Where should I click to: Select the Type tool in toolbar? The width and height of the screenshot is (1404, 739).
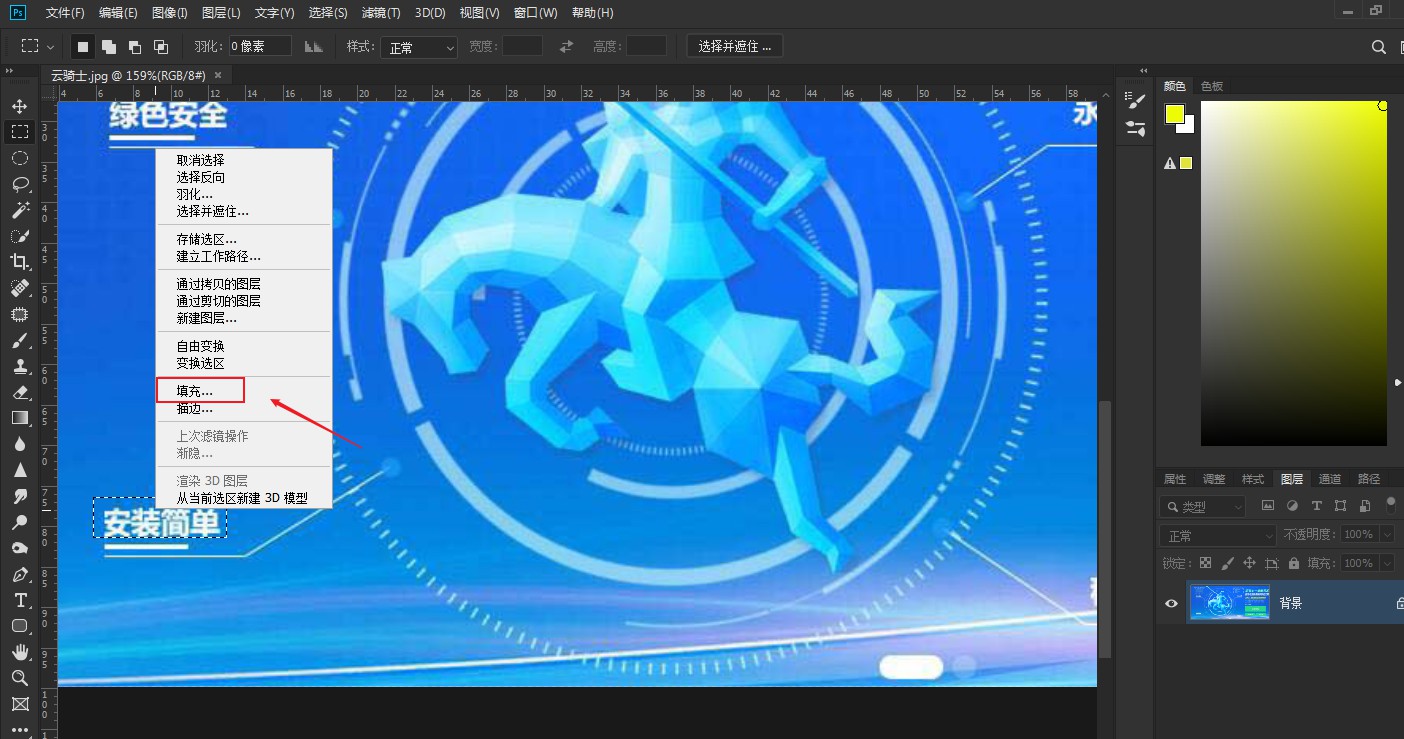point(19,600)
